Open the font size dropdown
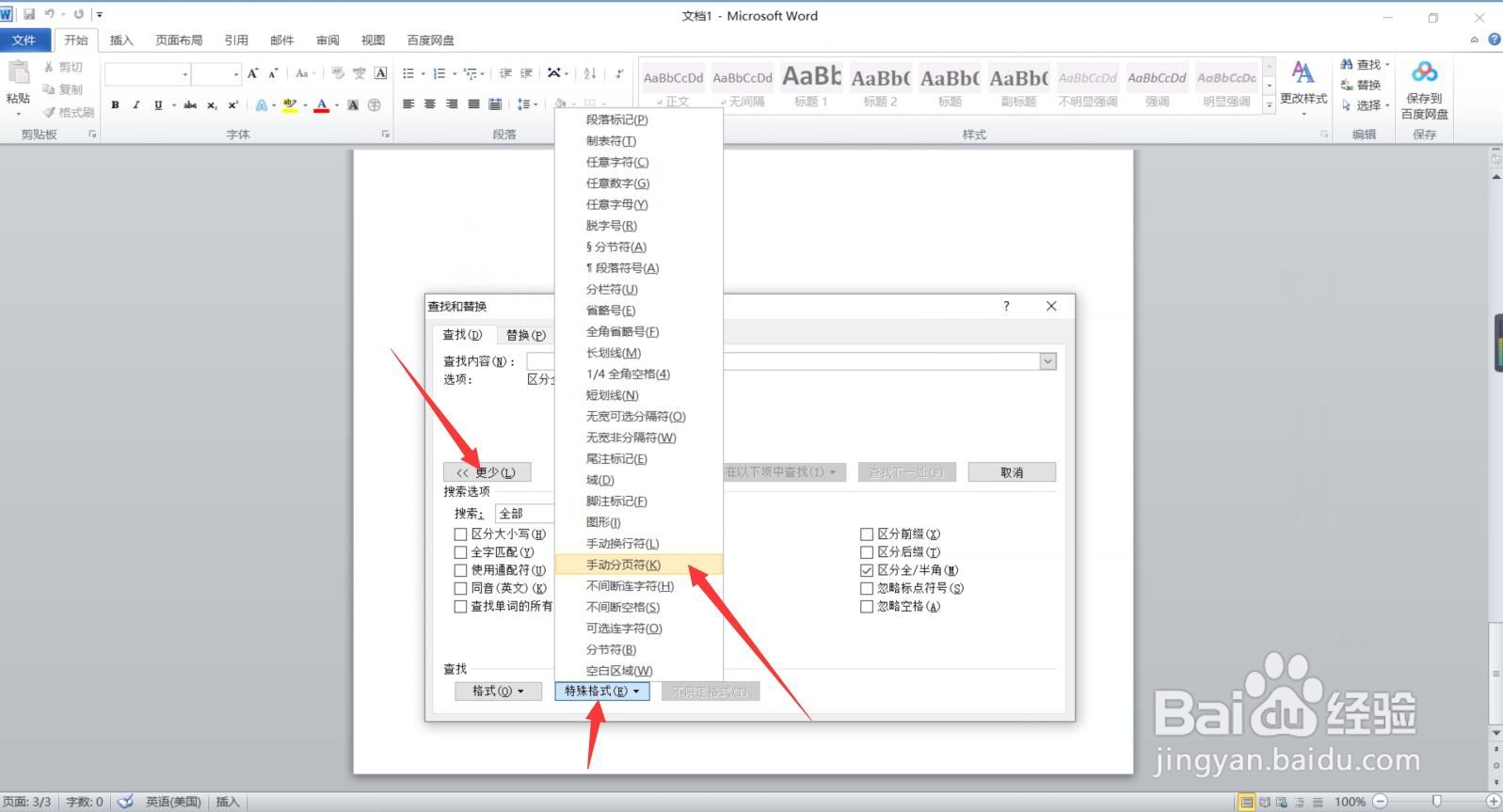 pyautogui.click(x=235, y=73)
